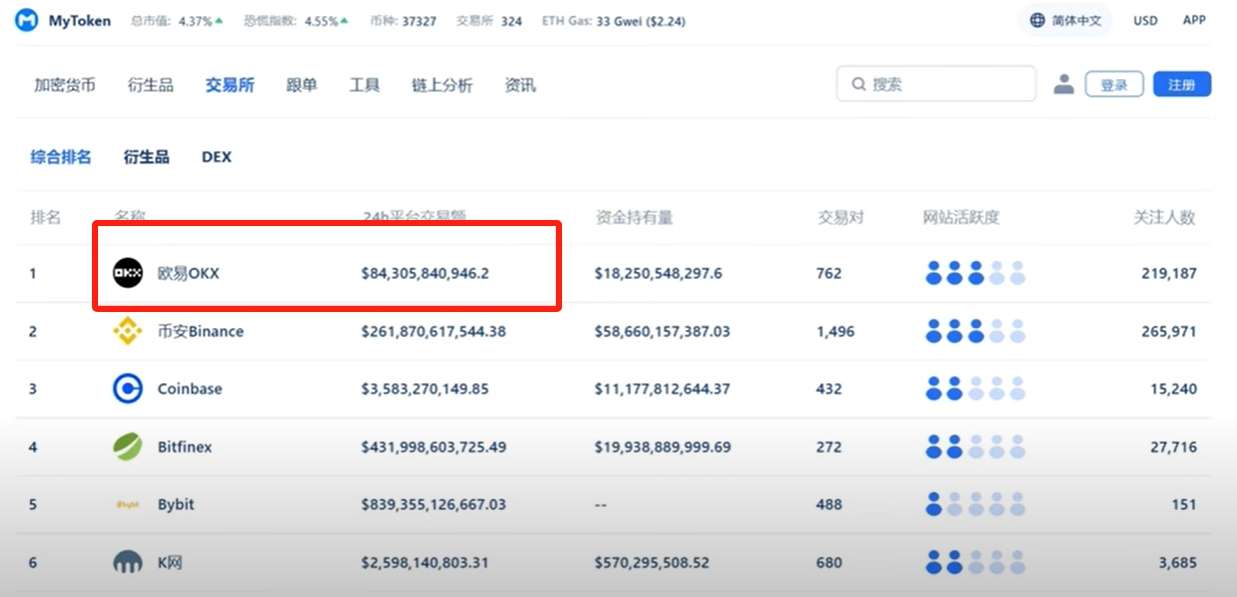This screenshot has height=597, width=1237.
Task: Click the 交易所 324 count
Action: click(489, 21)
